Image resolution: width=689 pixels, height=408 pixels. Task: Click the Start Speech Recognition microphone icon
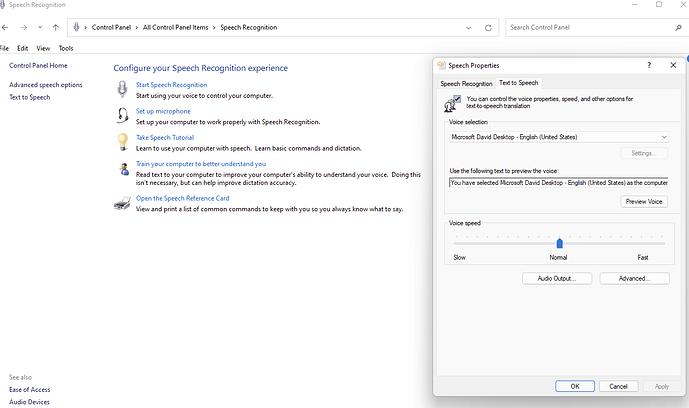click(122, 89)
